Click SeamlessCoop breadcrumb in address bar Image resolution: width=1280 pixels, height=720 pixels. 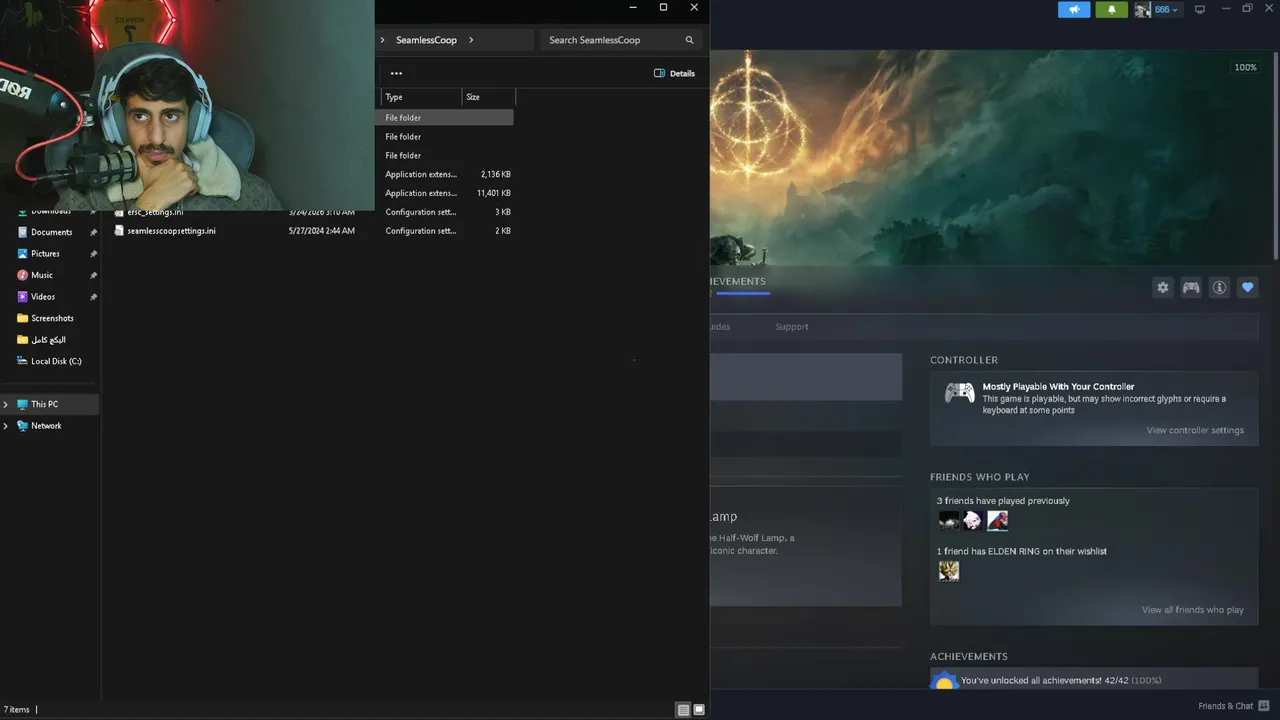pyautogui.click(x=426, y=40)
